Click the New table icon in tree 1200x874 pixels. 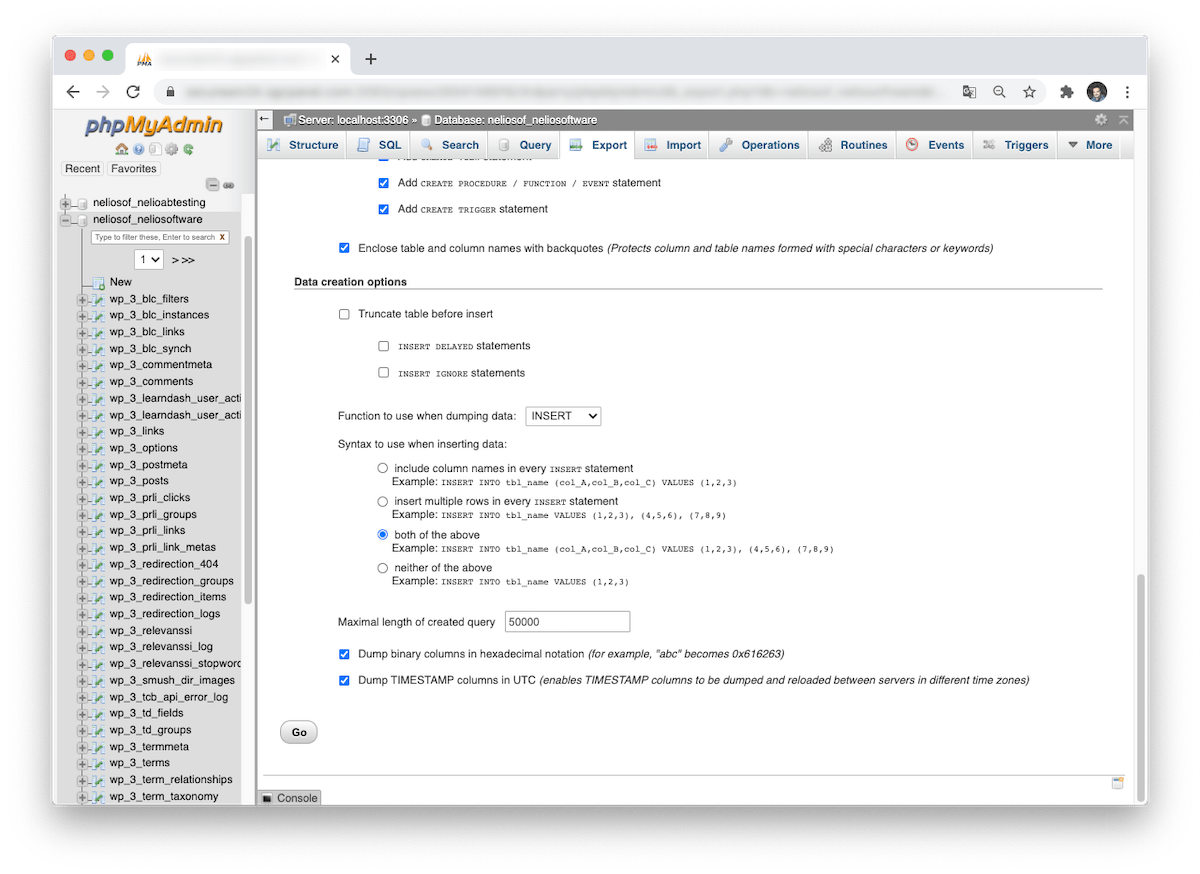point(99,283)
